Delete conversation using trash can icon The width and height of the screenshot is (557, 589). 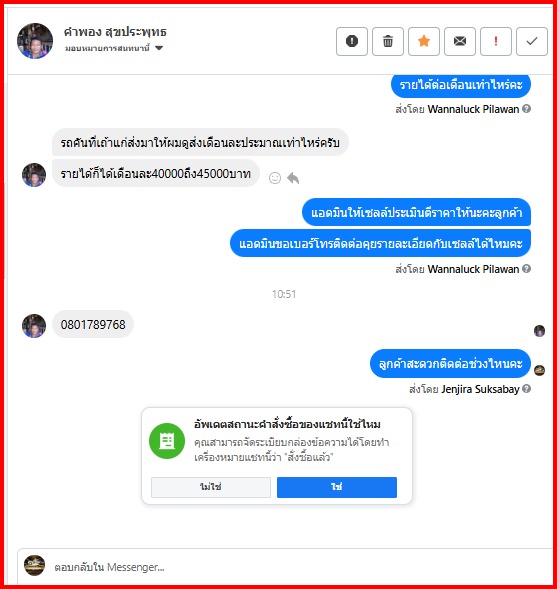[388, 41]
